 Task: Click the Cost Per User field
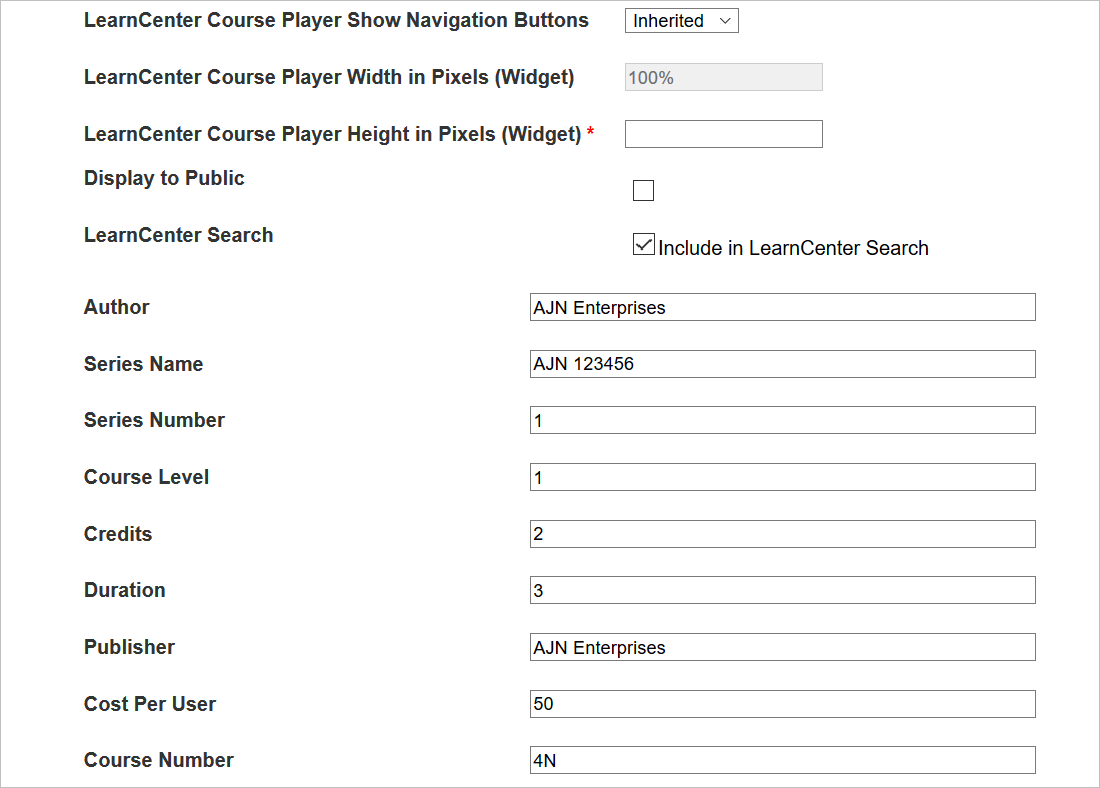point(782,704)
